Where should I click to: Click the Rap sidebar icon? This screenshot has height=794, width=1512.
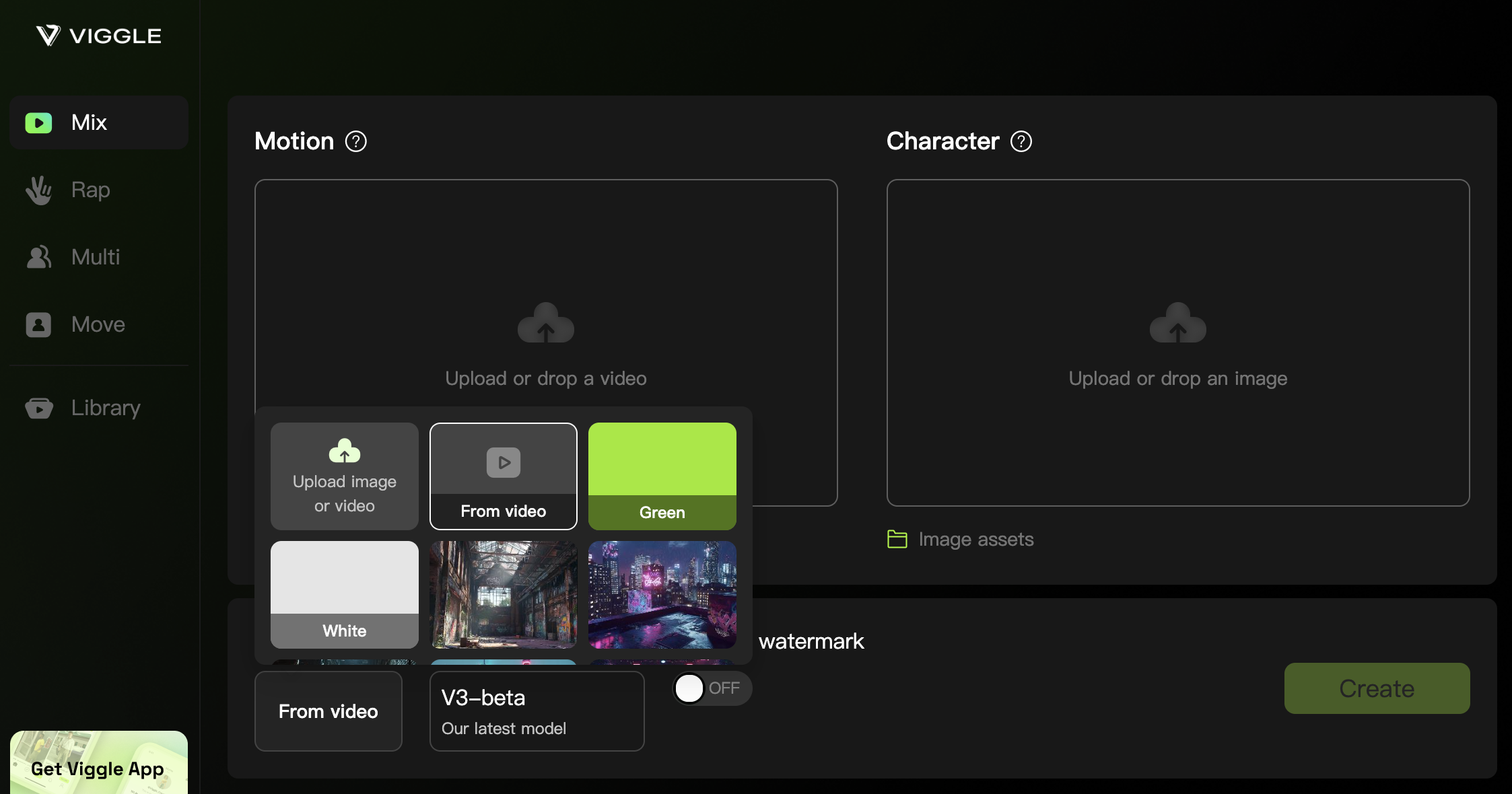[x=38, y=189]
